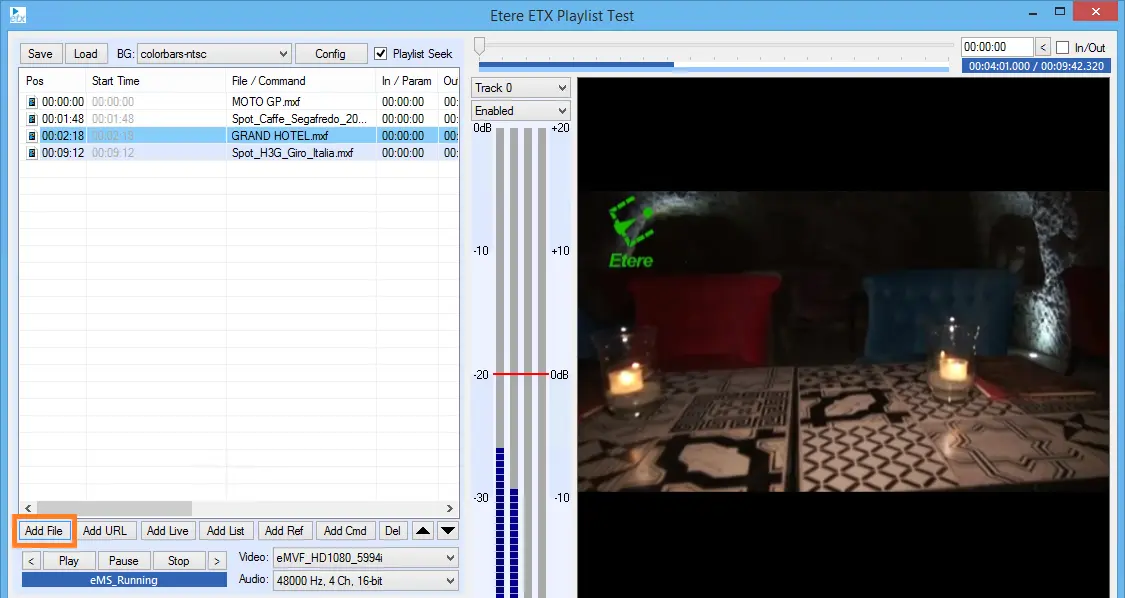
Task: Click the film icon beside MOTO GP.mxf
Action: pyautogui.click(x=32, y=102)
